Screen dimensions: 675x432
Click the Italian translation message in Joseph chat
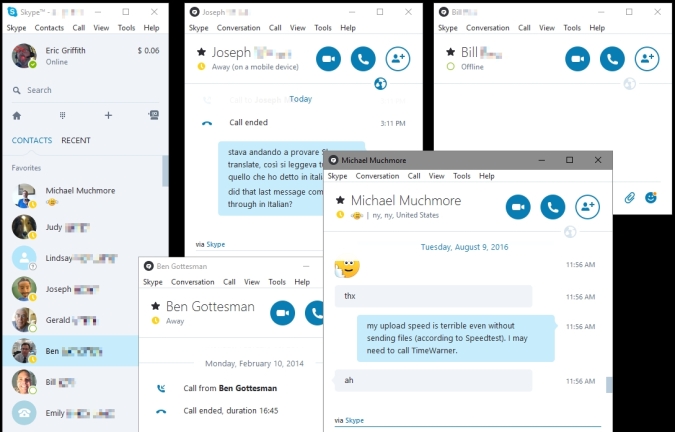(x=276, y=165)
